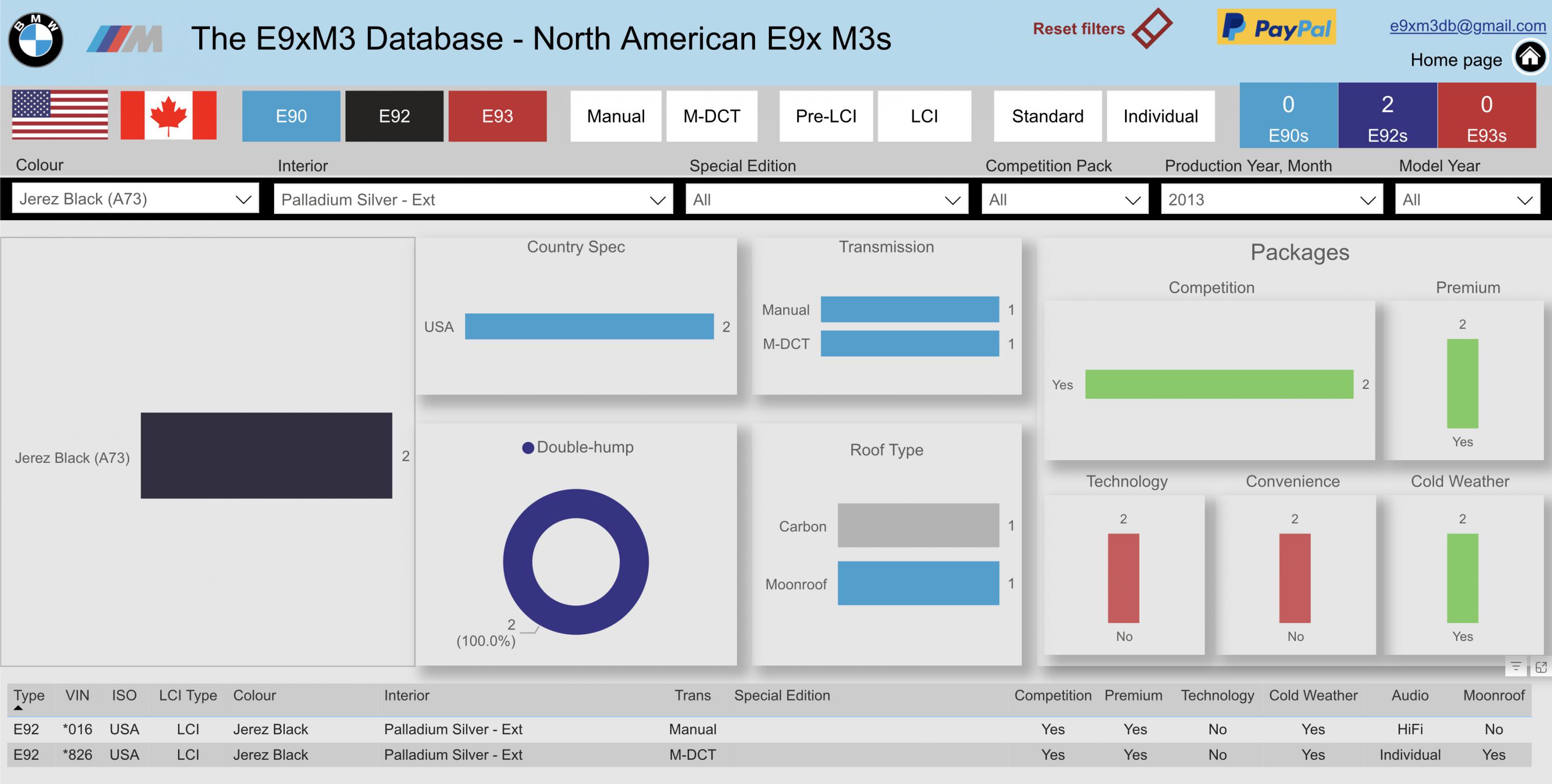Image resolution: width=1552 pixels, height=784 pixels.
Task: Sort table by Trans column header
Action: pyautogui.click(x=693, y=695)
